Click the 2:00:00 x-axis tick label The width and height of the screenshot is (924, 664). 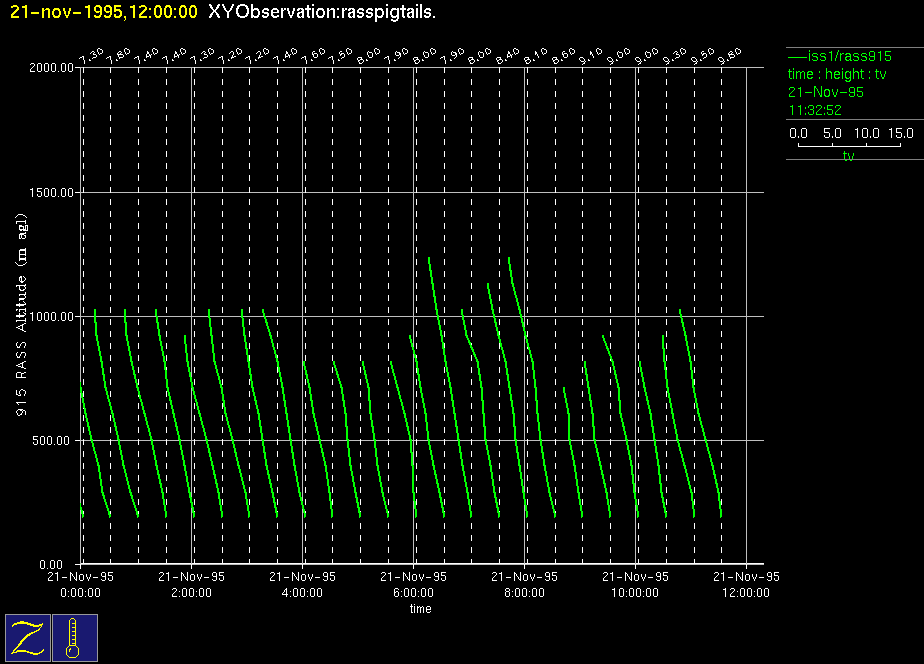pos(191,592)
